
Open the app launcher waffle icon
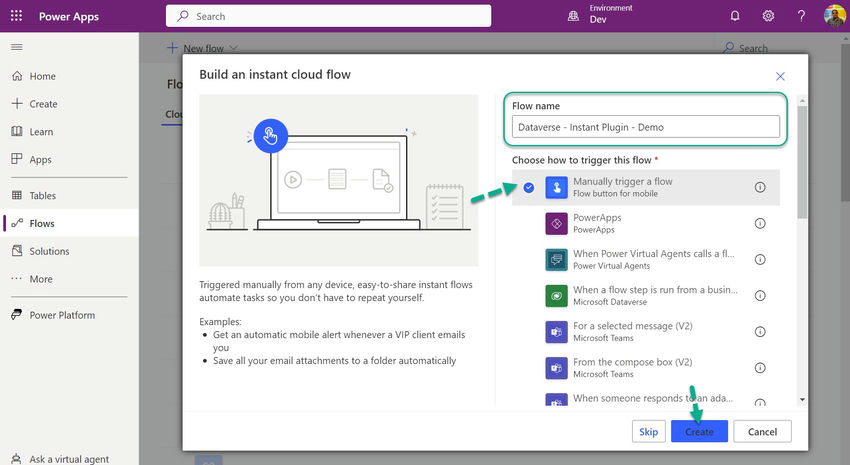[16, 16]
